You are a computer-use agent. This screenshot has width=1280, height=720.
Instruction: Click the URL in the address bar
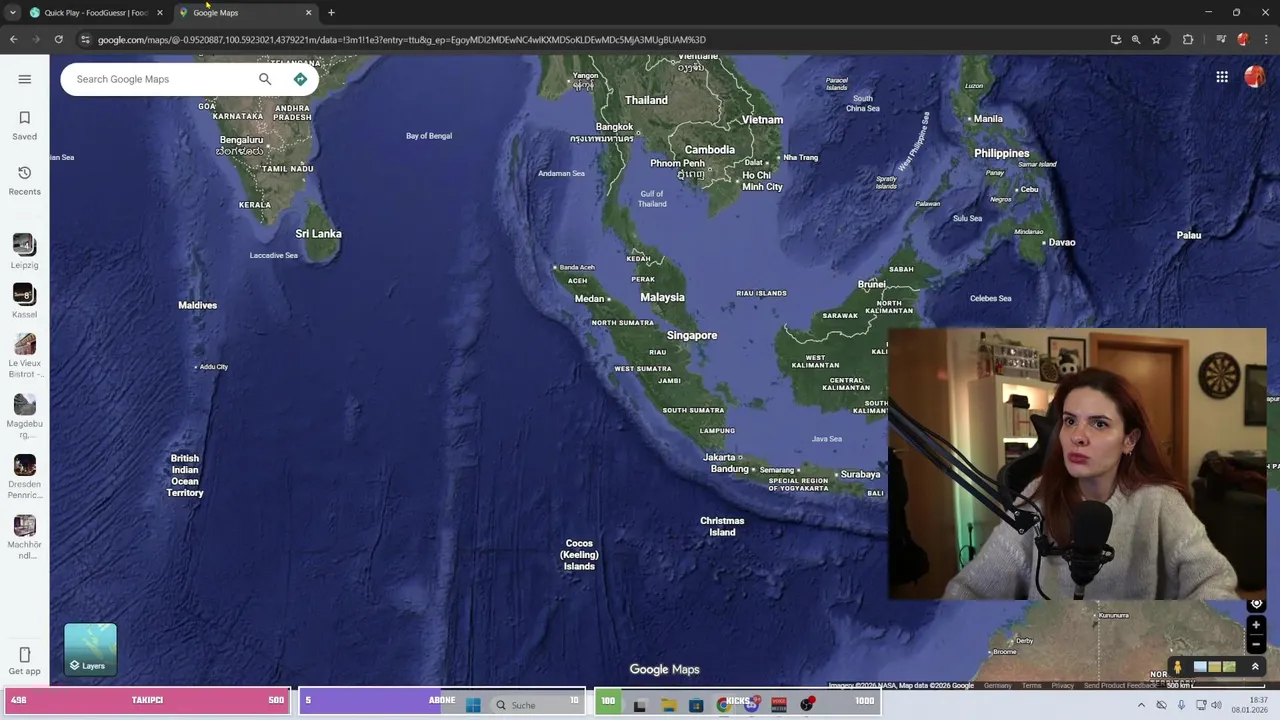click(x=401, y=40)
